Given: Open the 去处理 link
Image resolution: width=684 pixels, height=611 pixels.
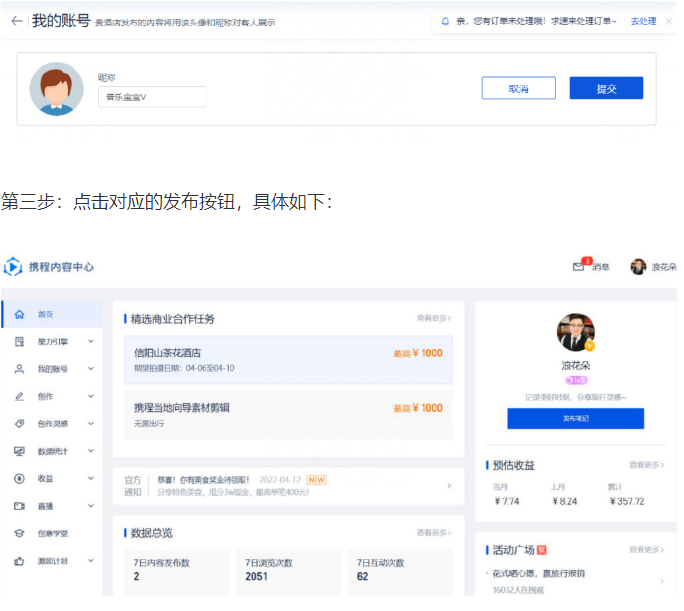Looking at the screenshot, I should point(643,21).
